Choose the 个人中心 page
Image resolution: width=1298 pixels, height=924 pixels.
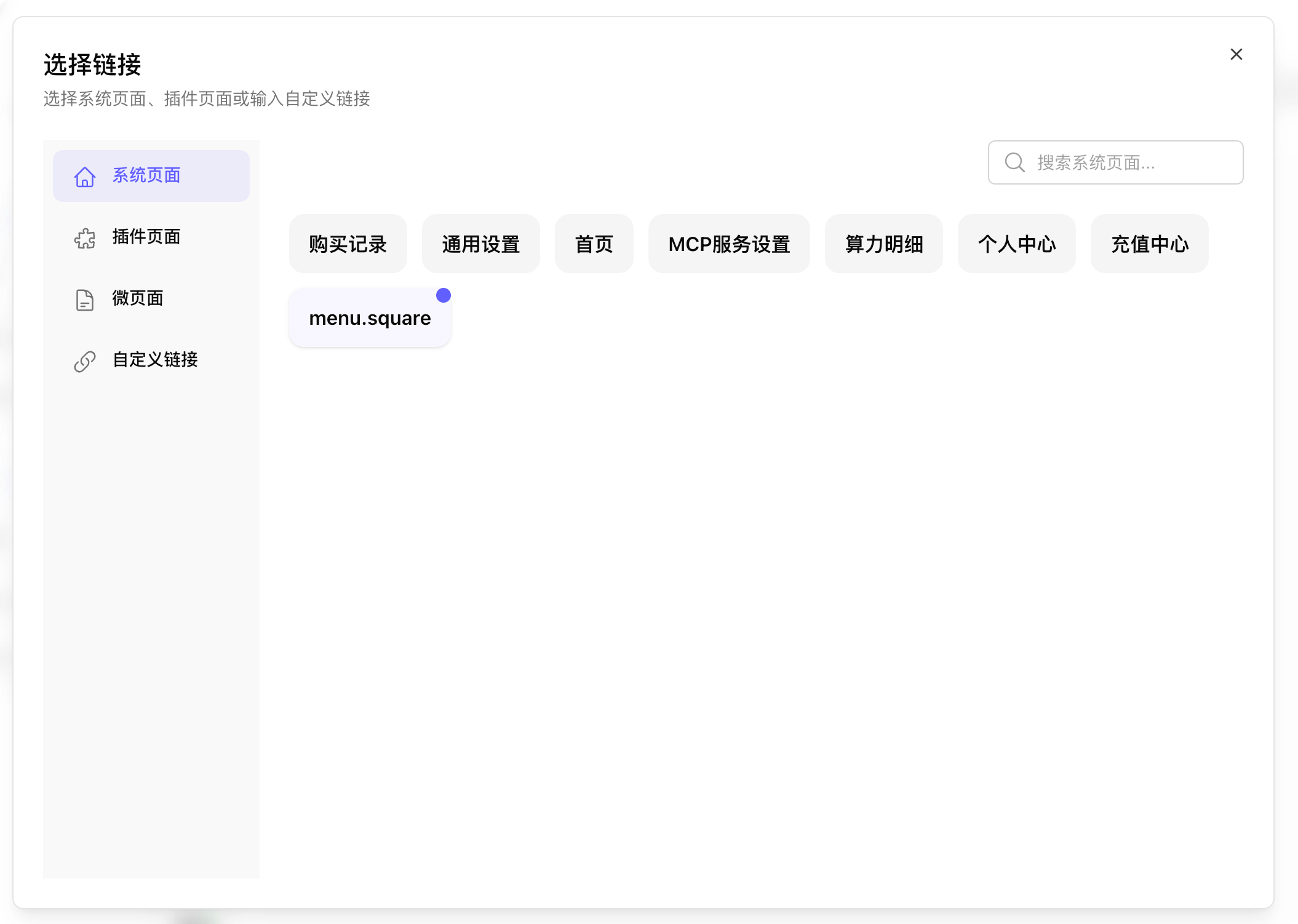tap(1016, 244)
